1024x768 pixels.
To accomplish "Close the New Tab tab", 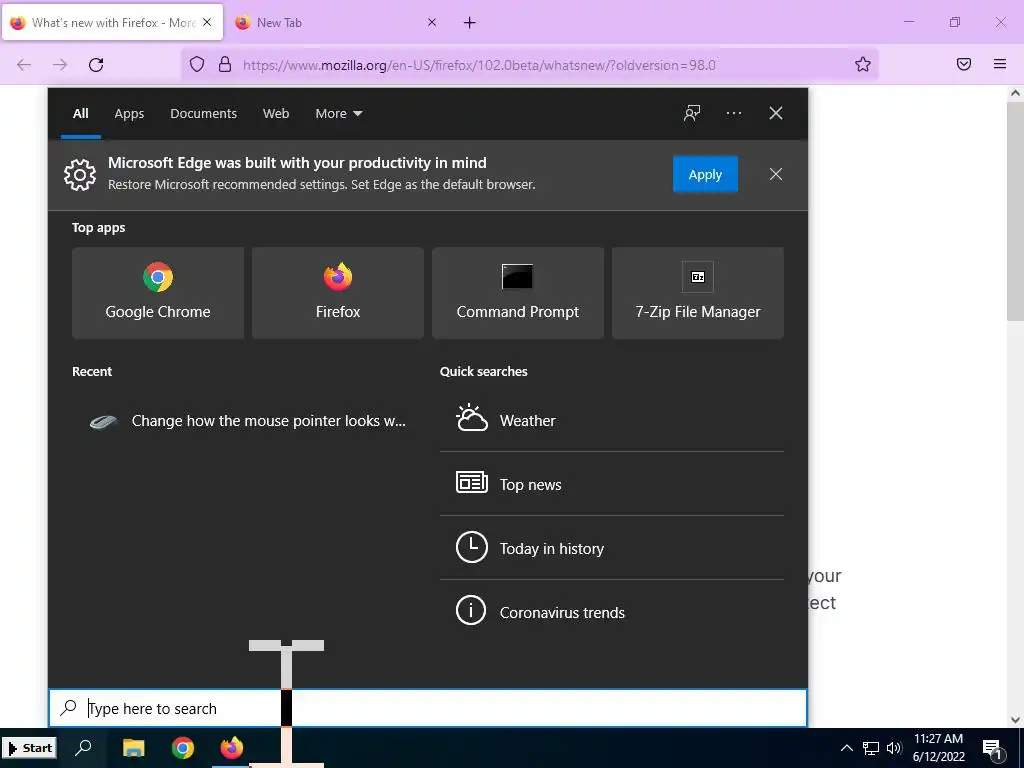I will 432,22.
